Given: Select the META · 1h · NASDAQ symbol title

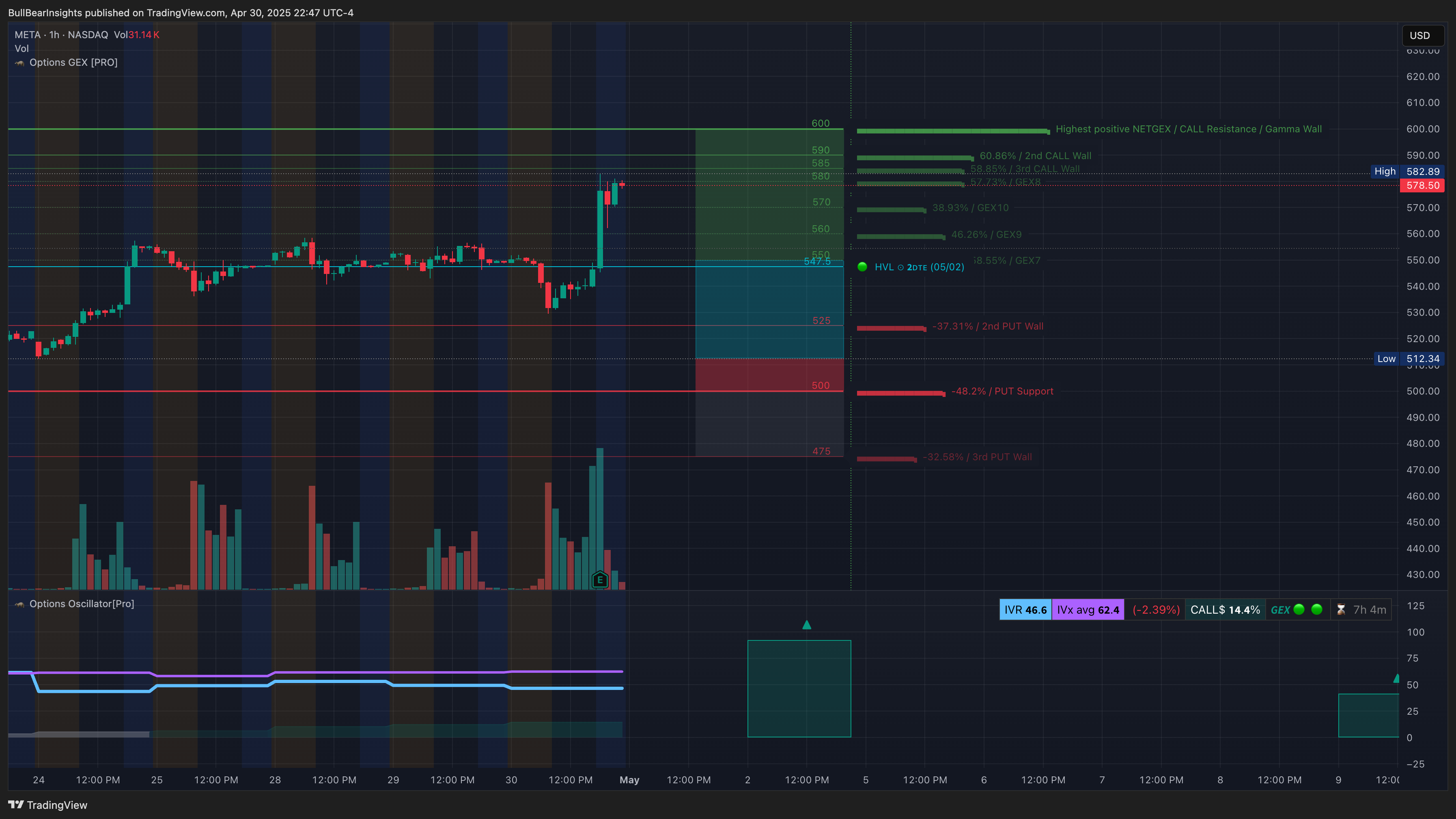Looking at the screenshot, I should pyautogui.click(x=61, y=35).
